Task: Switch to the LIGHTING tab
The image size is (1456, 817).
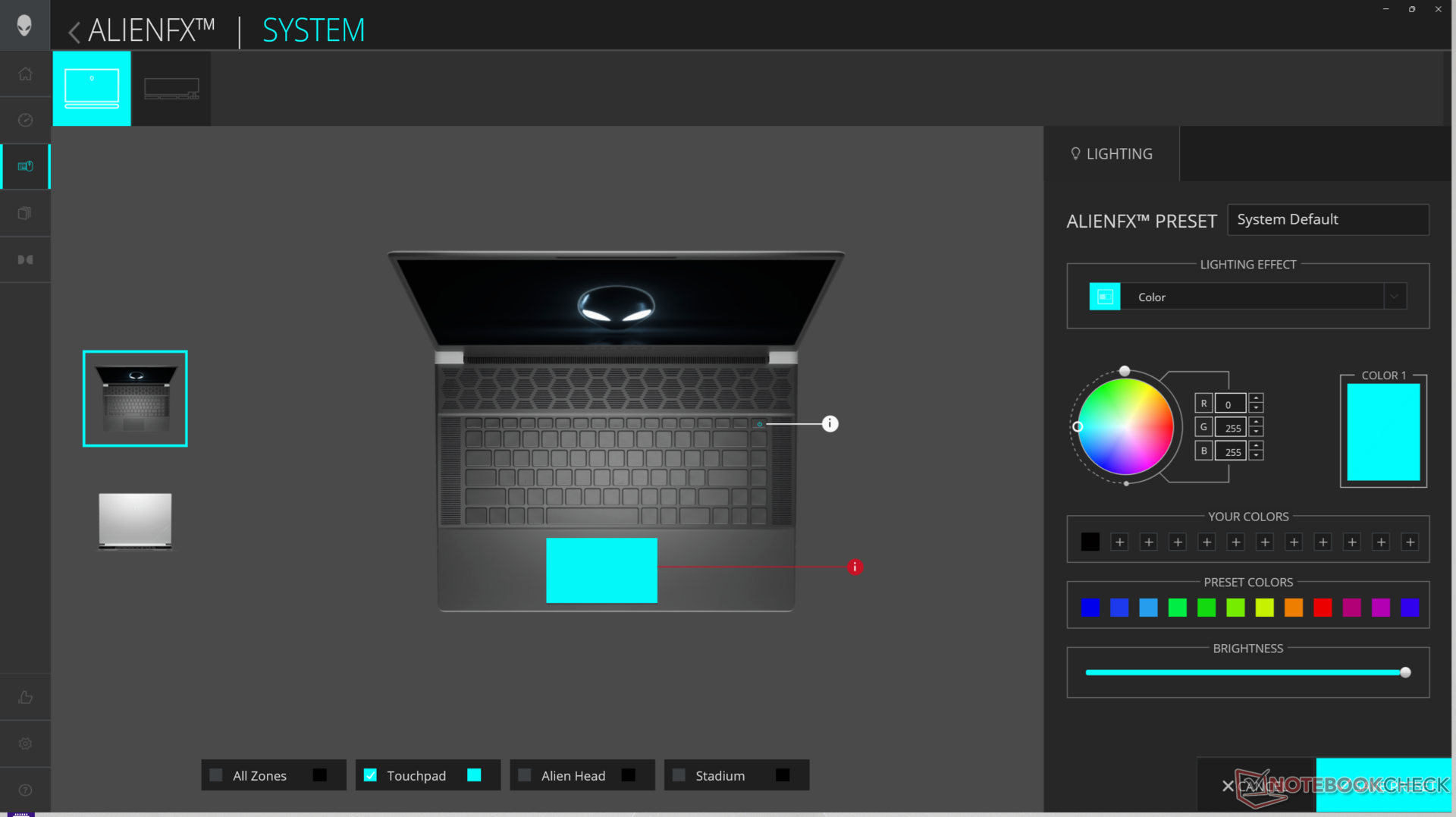Action: 1112,154
